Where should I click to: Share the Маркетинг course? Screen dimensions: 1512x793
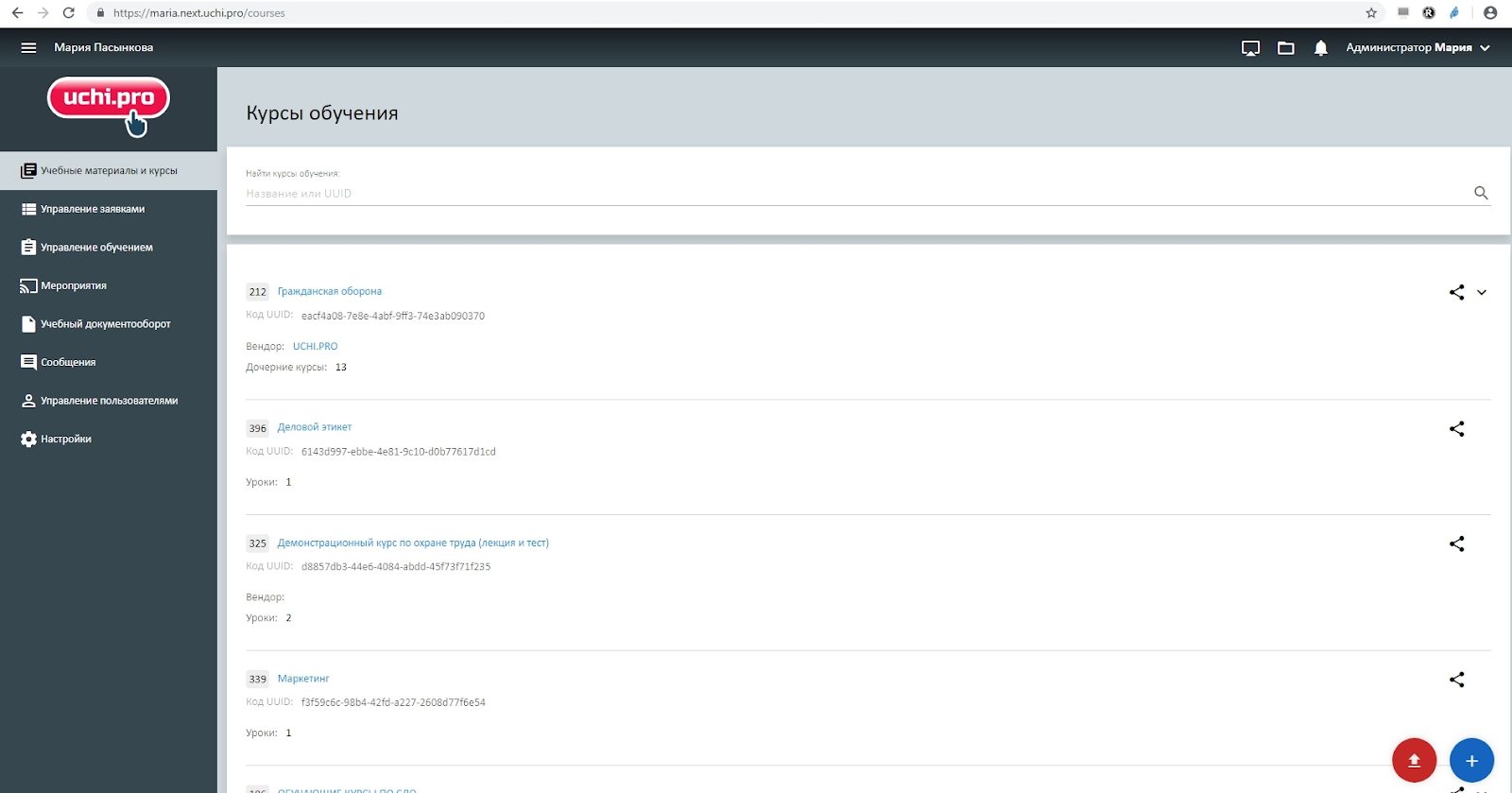point(1456,680)
